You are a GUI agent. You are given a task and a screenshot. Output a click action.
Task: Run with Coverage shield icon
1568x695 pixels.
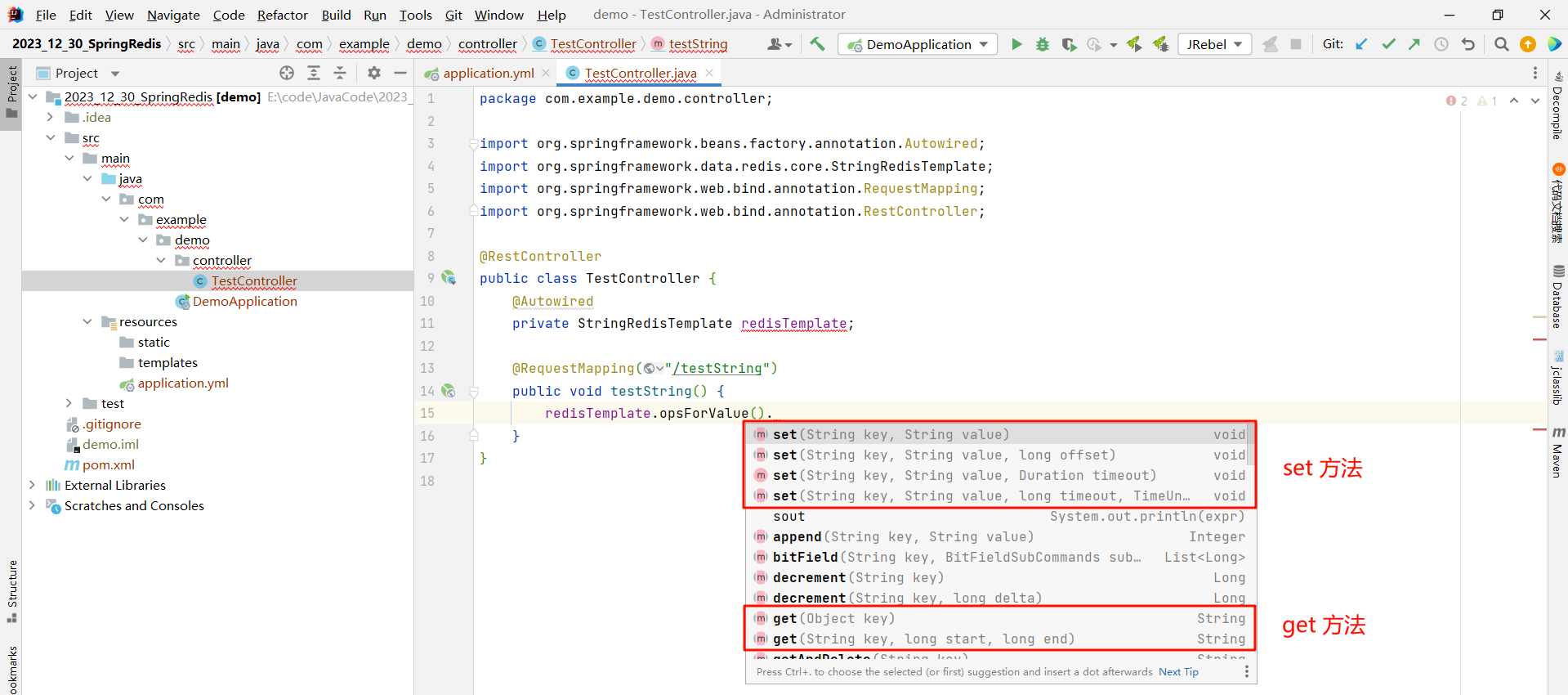(x=1069, y=44)
